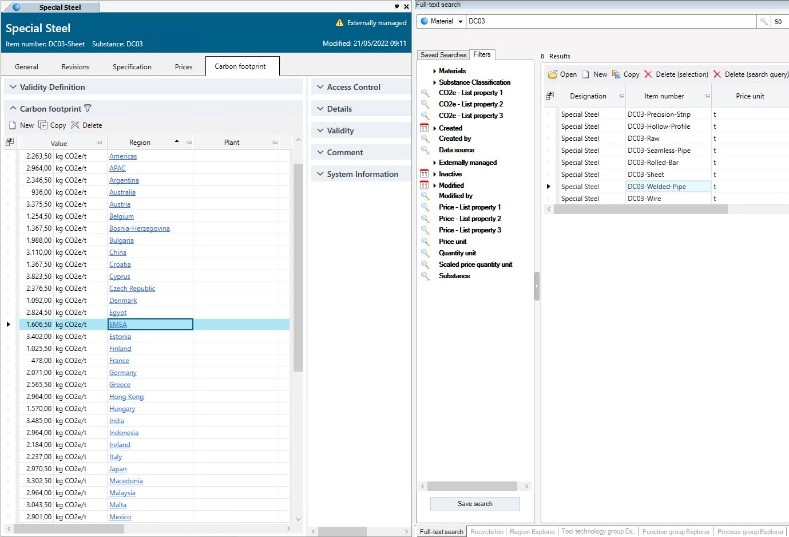Open the Bosnia-Herzegovina region link
Viewport: 789px width, 537px height.
[x=139, y=228]
